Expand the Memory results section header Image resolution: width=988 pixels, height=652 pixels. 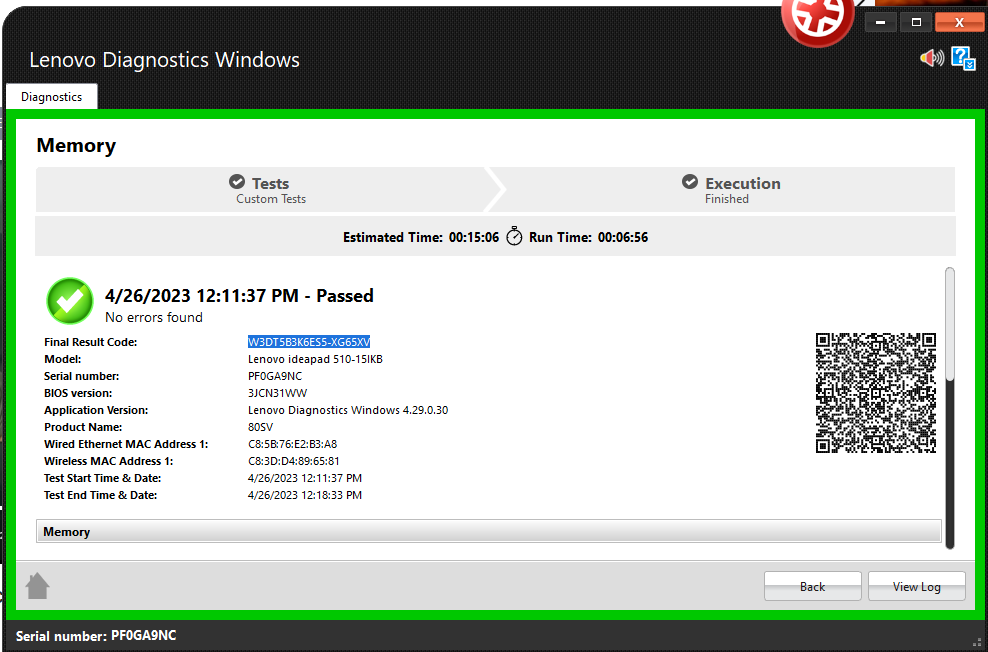tap(489, 531)
